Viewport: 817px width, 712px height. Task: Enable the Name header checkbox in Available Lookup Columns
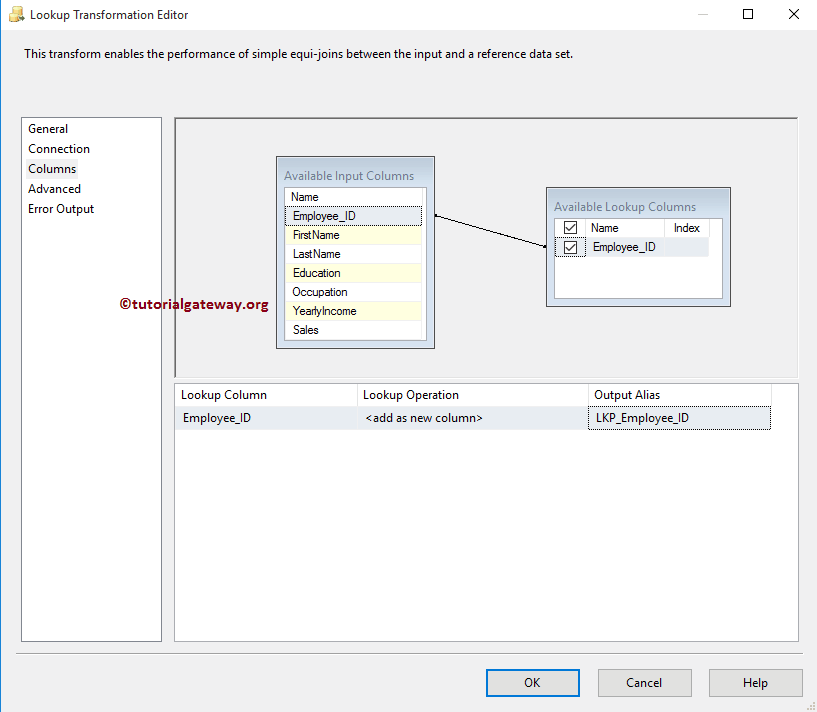(570, 227)
